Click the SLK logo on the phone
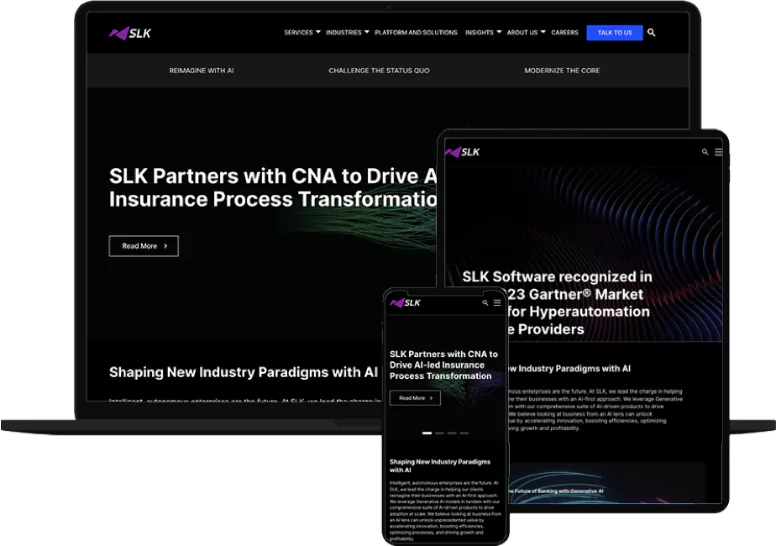This screenshot has width=776, height=546. 406,303
